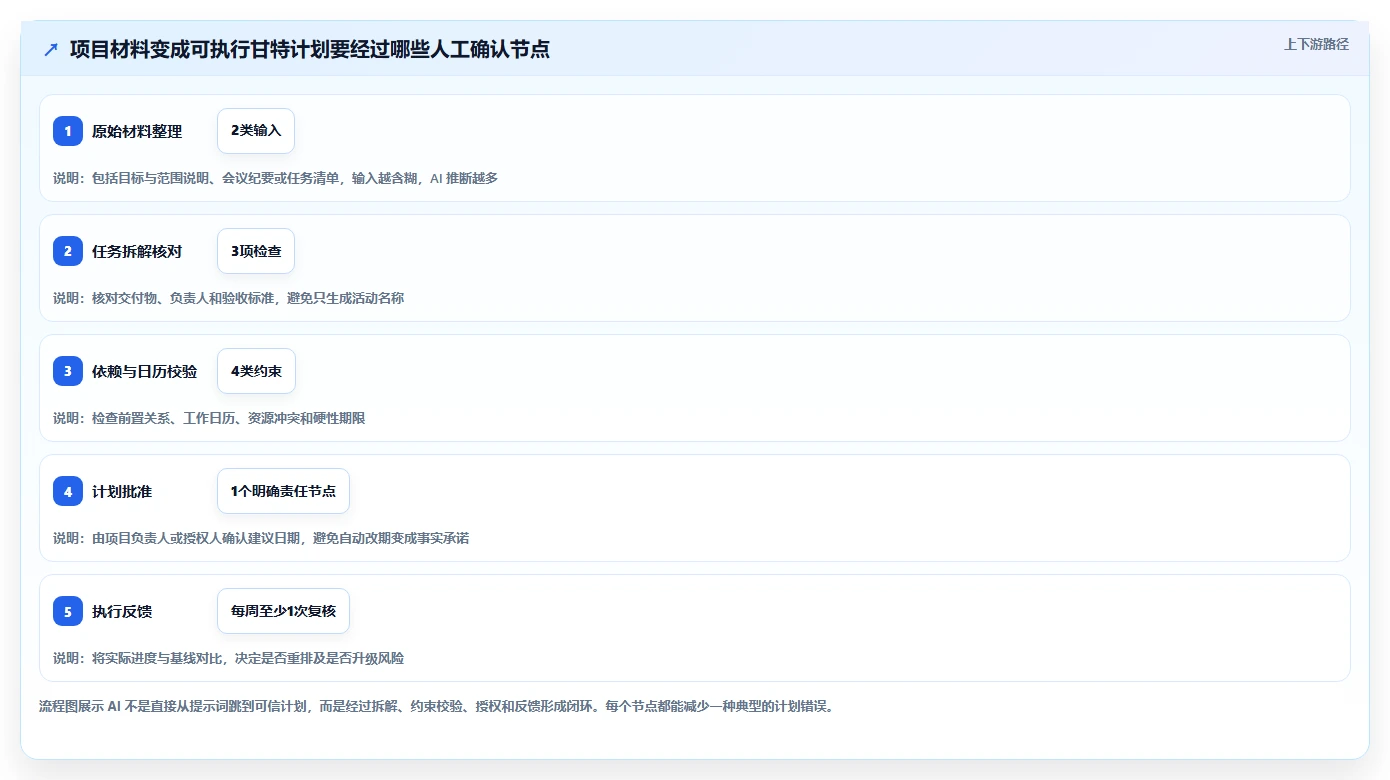The width and height of the screenshot is (1390, 780).
Task: Click the title 项目材料变成可执行甘特计划要经过哪些人工确认节点
Action: [x=310, y=49]
